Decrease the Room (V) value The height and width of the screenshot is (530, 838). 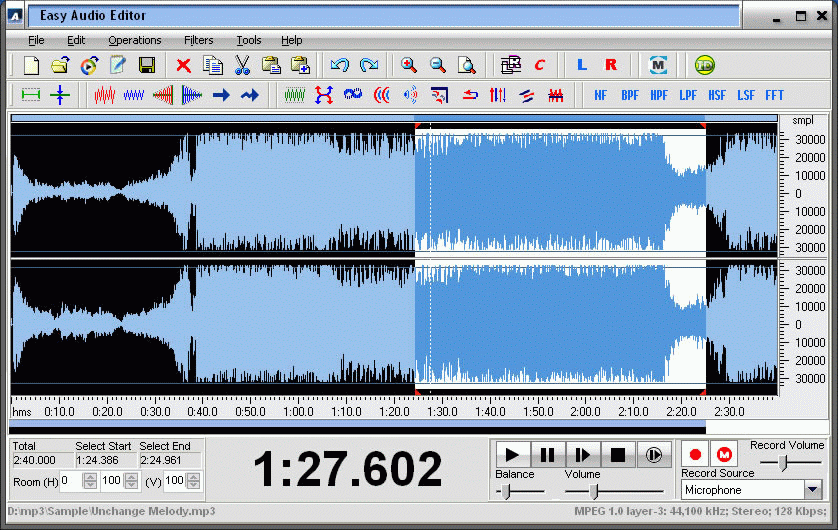coord(193,485)
